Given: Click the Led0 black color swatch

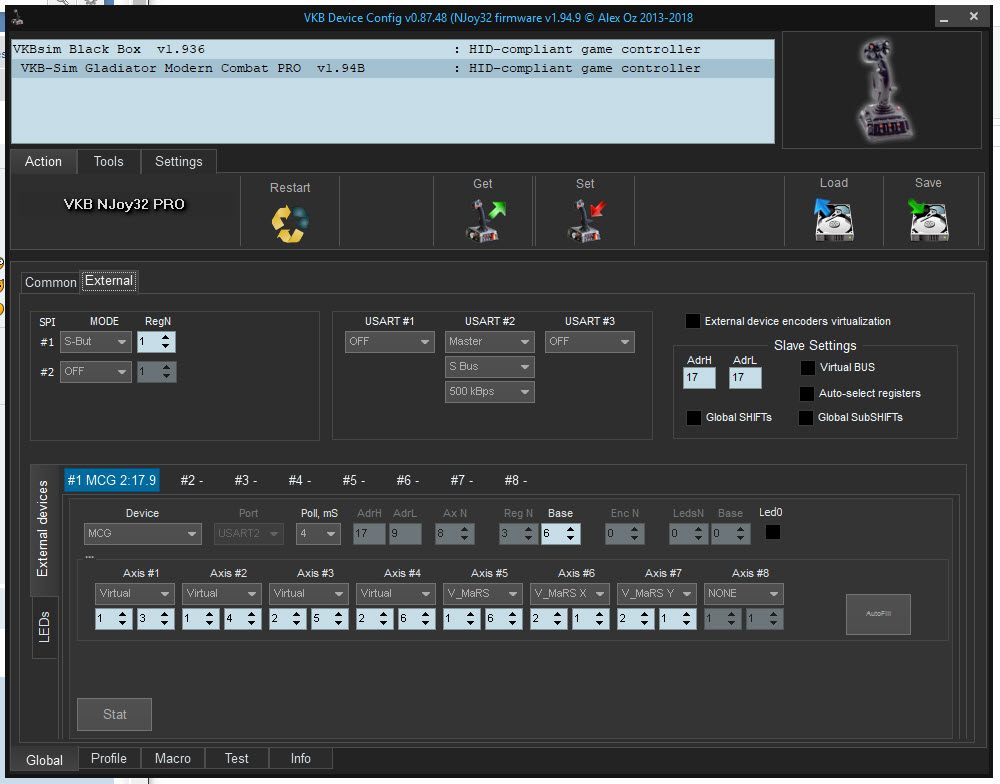Looking at the screenshot, I should tap(772, 533).
